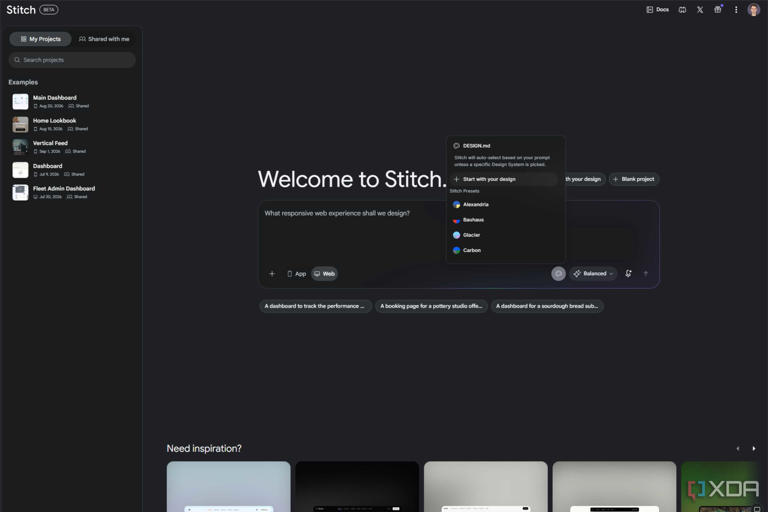Use suggestion 'A booking page for a pottery studio'
This screenshot has width=768, height=512.
point(431,306)
